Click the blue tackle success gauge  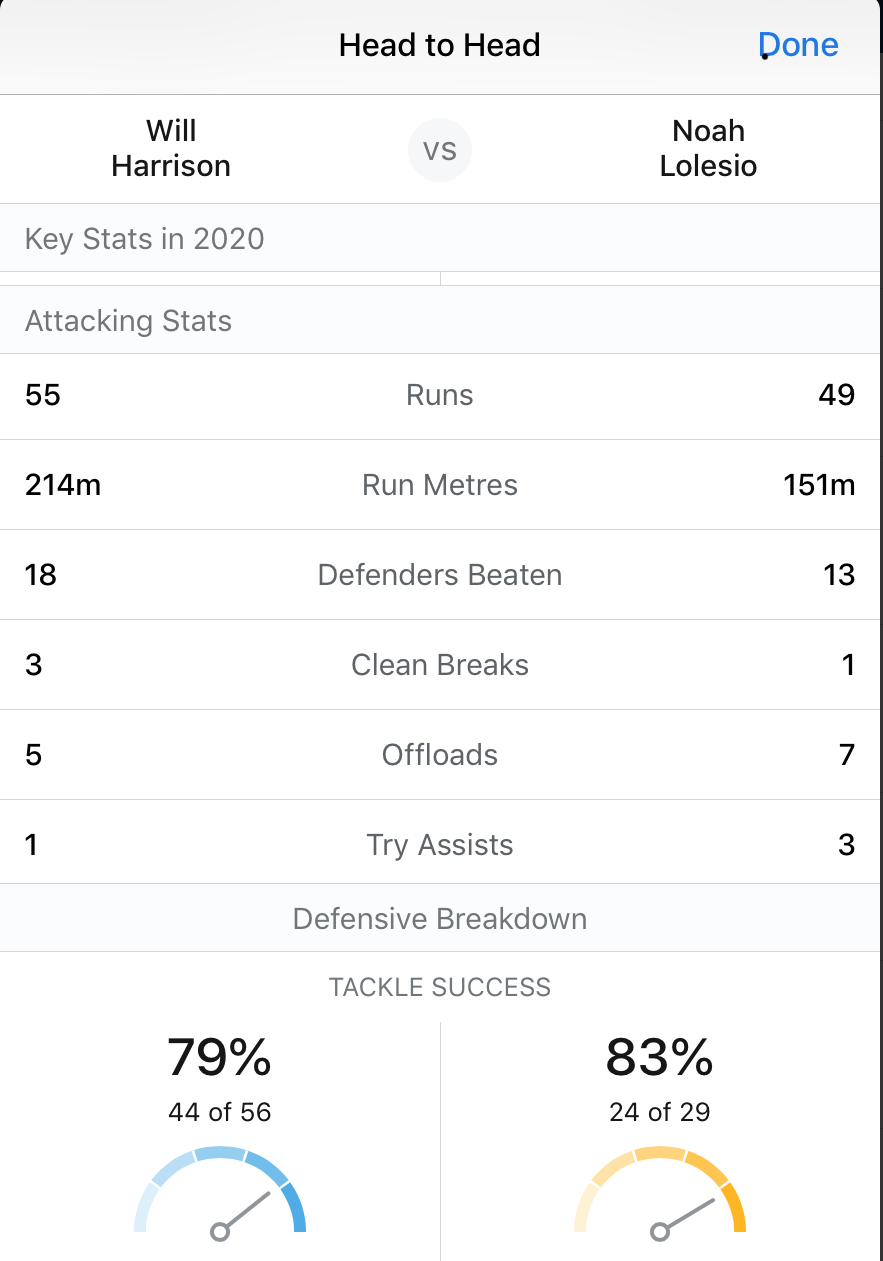coord(220,1192)
